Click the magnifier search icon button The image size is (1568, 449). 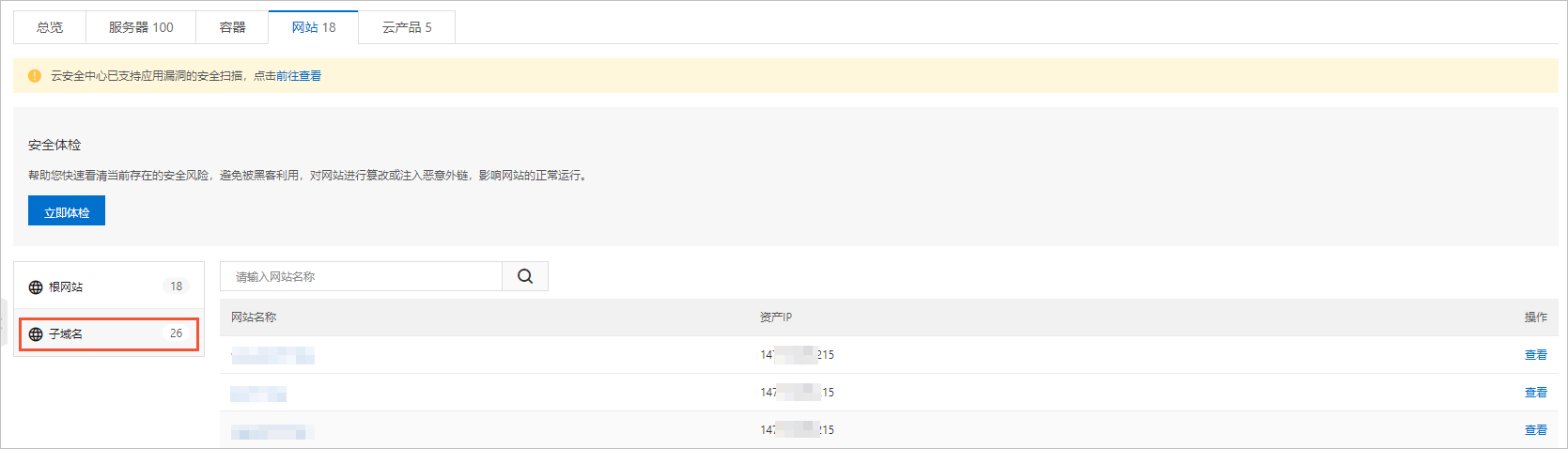(x=525, y=276)
